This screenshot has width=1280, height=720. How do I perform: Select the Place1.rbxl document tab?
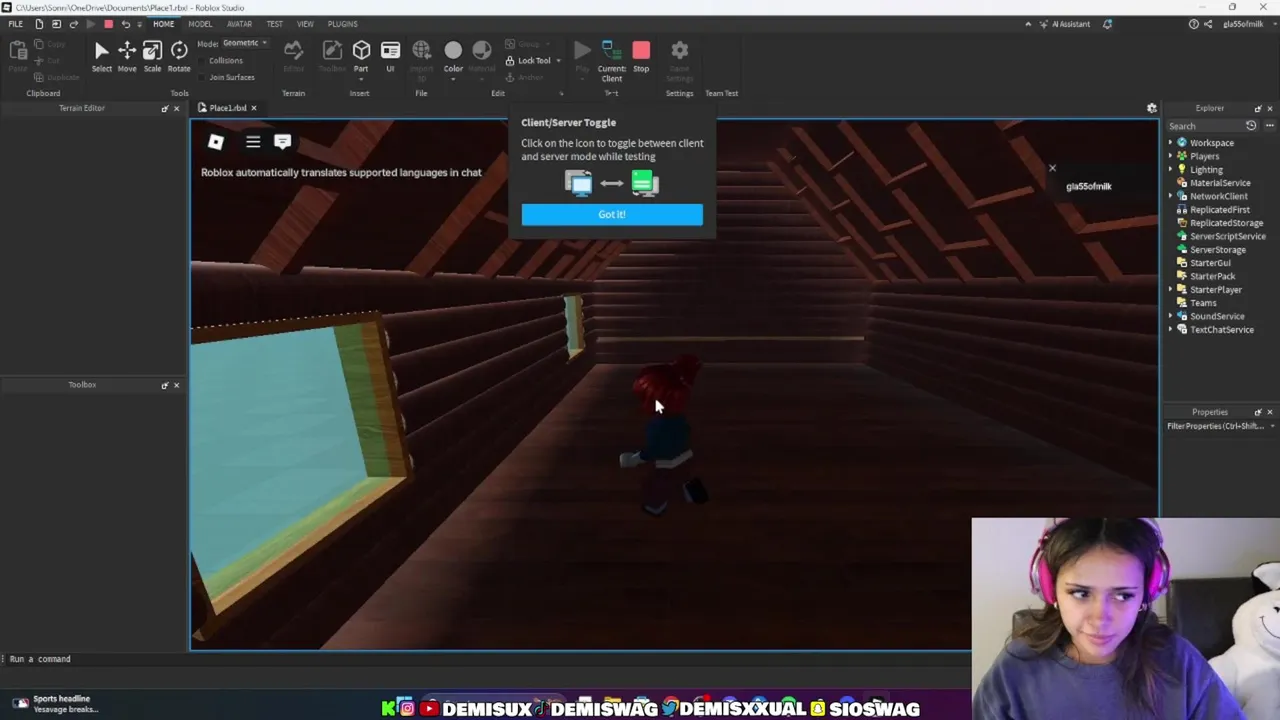tap(228, 108)
